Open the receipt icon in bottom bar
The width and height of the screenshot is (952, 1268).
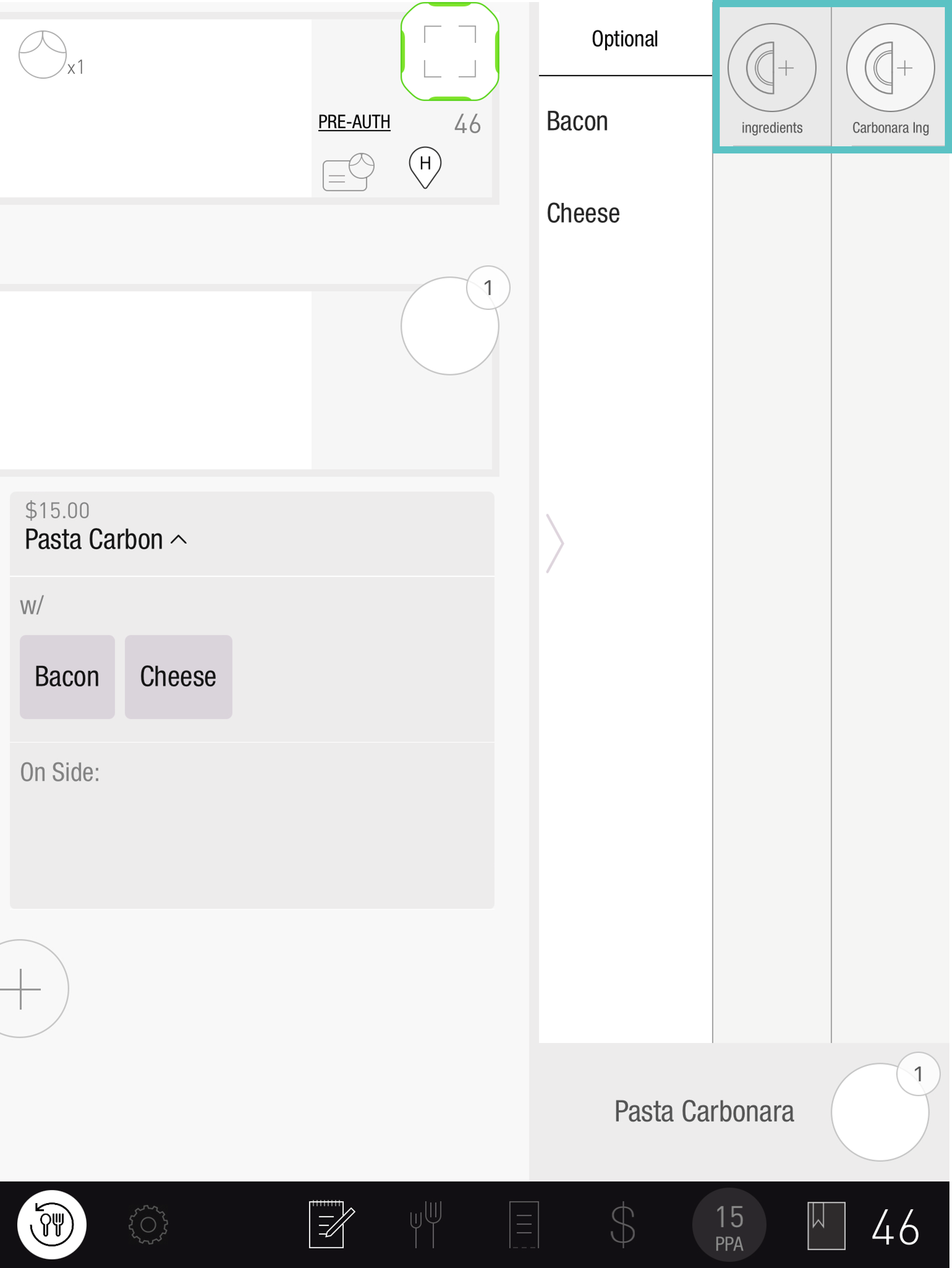pyautogui.click(x=523, y=1225)
